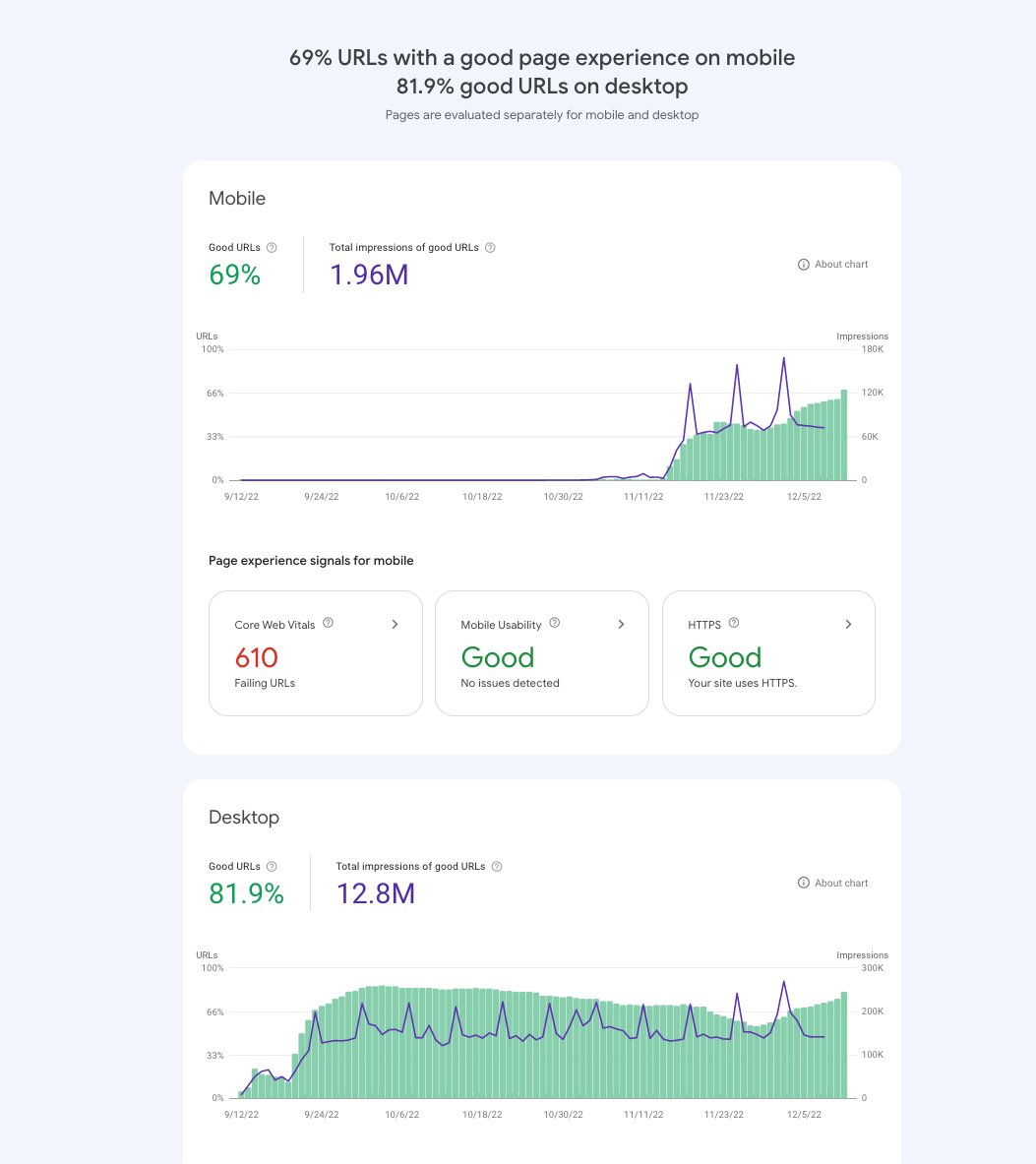The height and width of the screenshot is (1164, 1036).
Task: Click the Desktop section heading
Action: point(243,818)
